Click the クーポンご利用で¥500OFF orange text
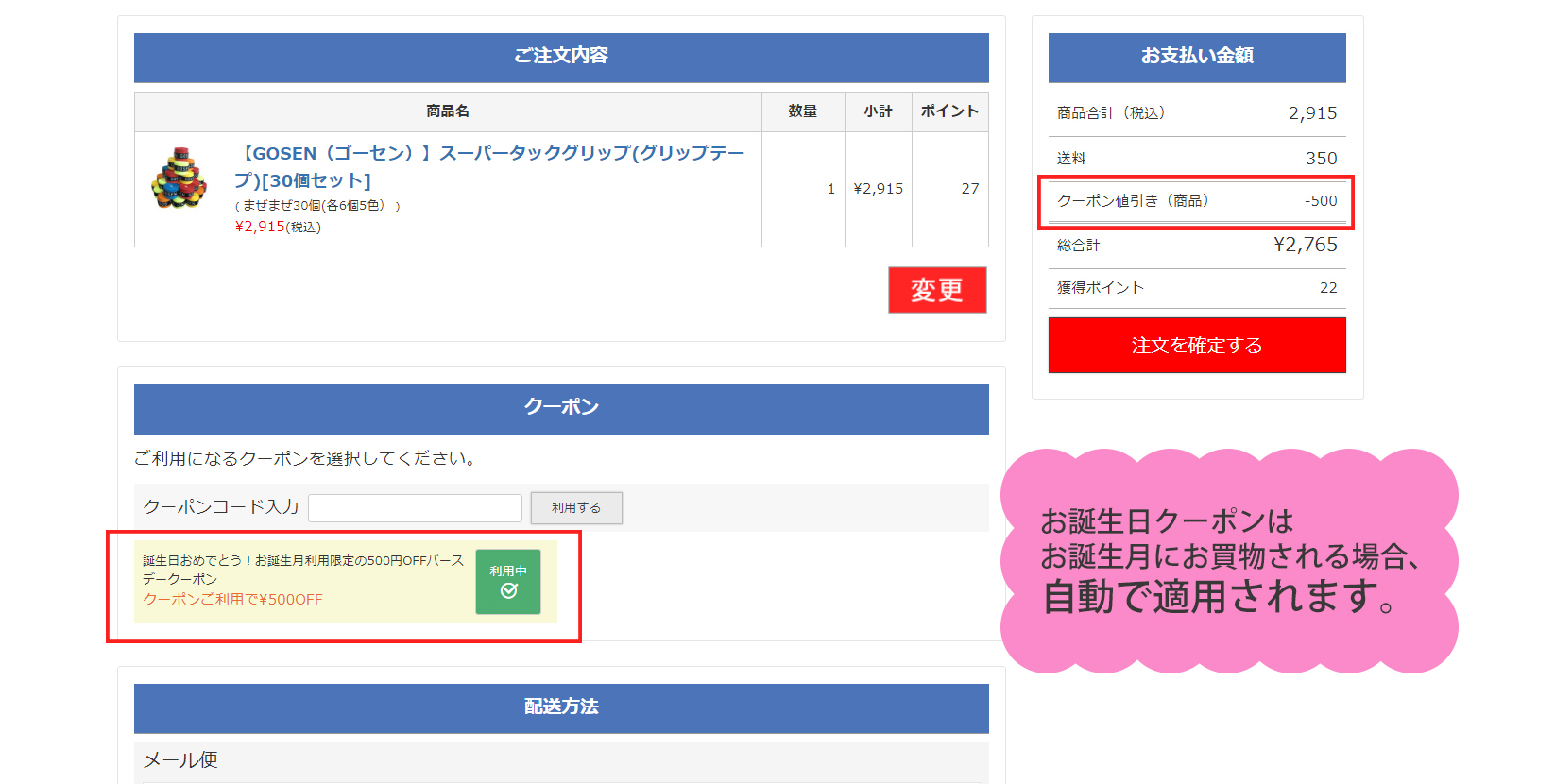 point(232,600)
